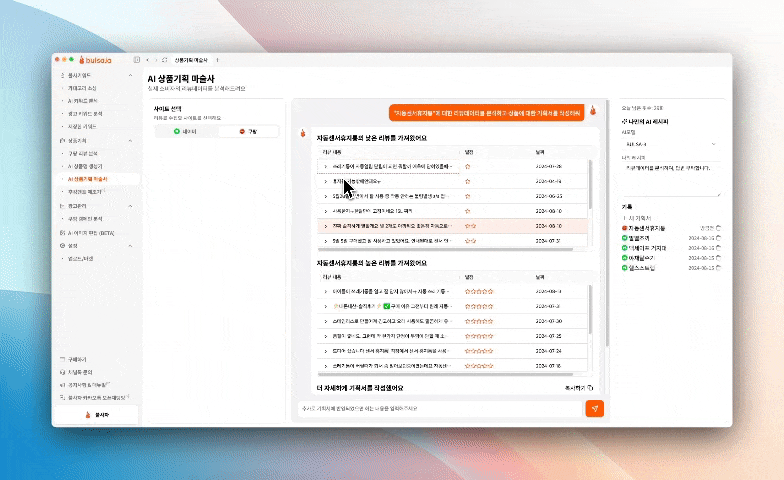Click the 구매하기 cart icon at sidebar bottom

pyautogui.click(x=62, y=360)
